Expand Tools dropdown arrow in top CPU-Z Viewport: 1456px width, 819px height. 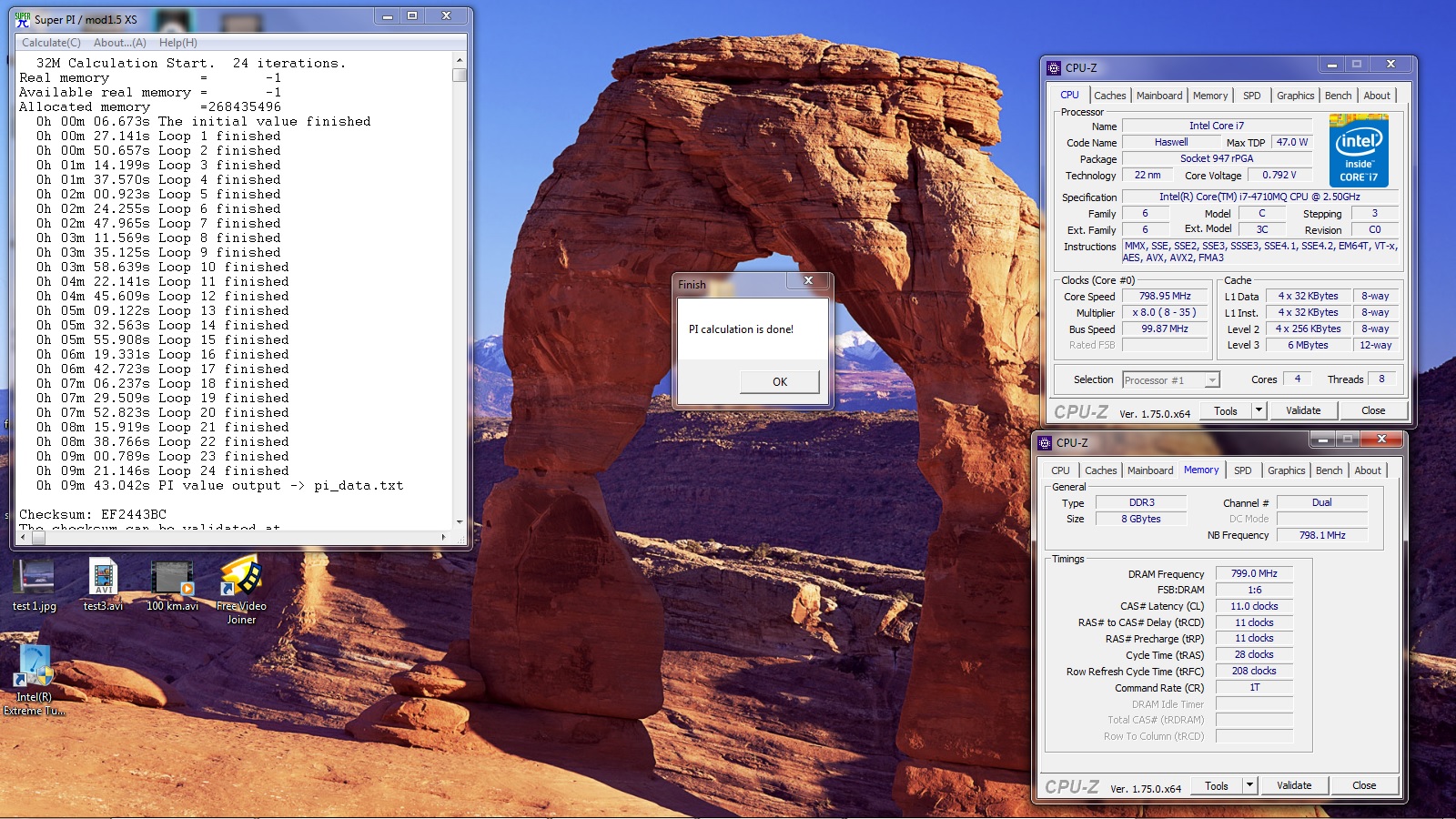1259,410
